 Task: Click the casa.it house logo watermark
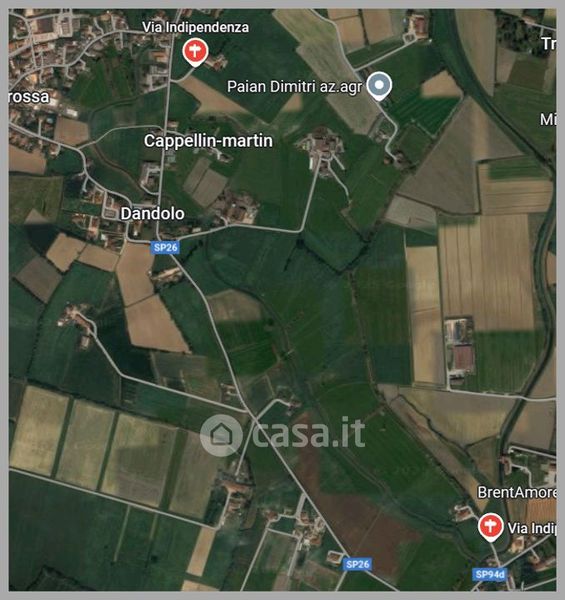coord(221,435)
